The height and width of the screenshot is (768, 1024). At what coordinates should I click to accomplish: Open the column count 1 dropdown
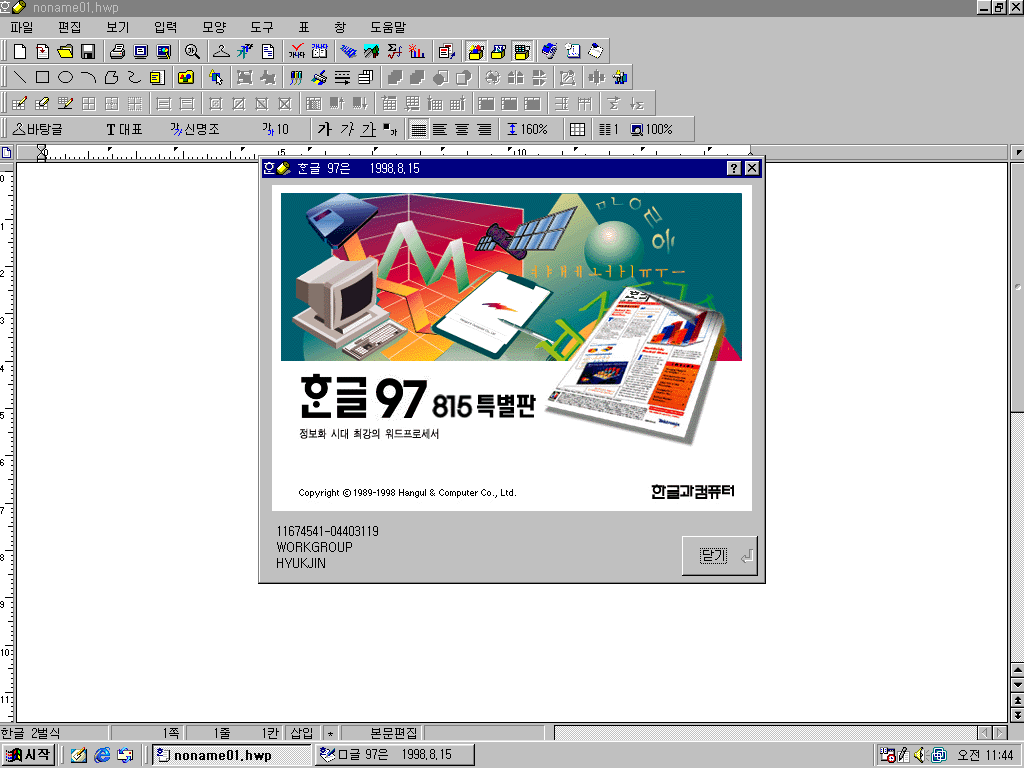(609, 129)
